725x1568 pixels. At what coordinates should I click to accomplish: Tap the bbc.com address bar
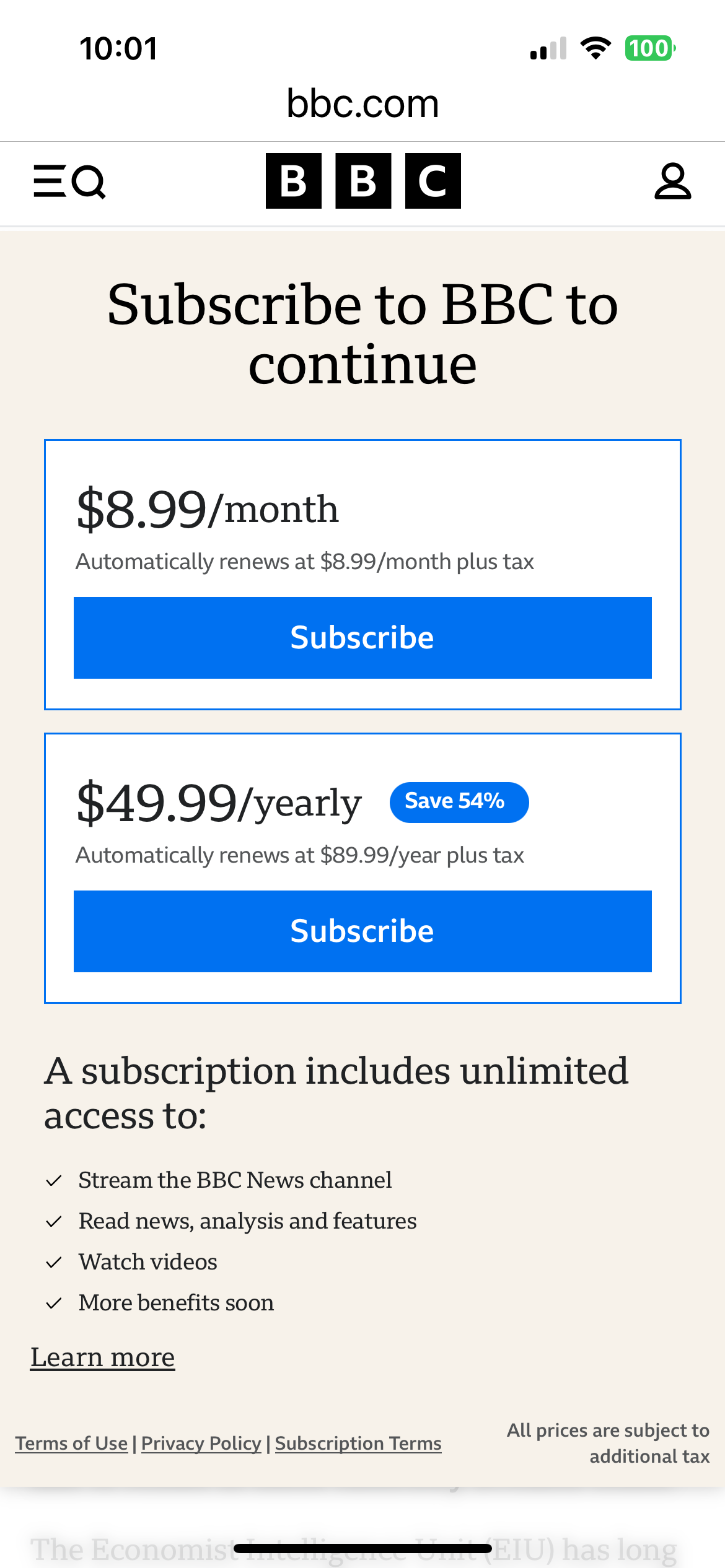click(362, 103)
